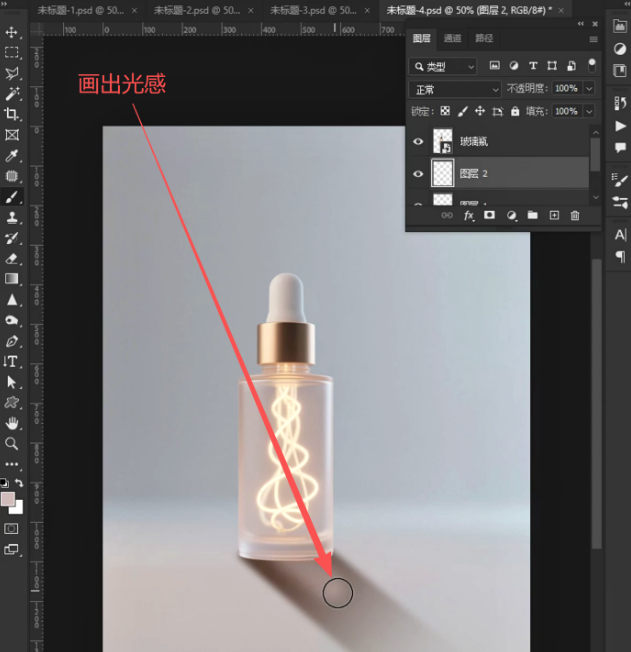Select the Sponge/Dodge tool
Screen dimensions: 631x652
pyautogui.click(x=11, y=320)
